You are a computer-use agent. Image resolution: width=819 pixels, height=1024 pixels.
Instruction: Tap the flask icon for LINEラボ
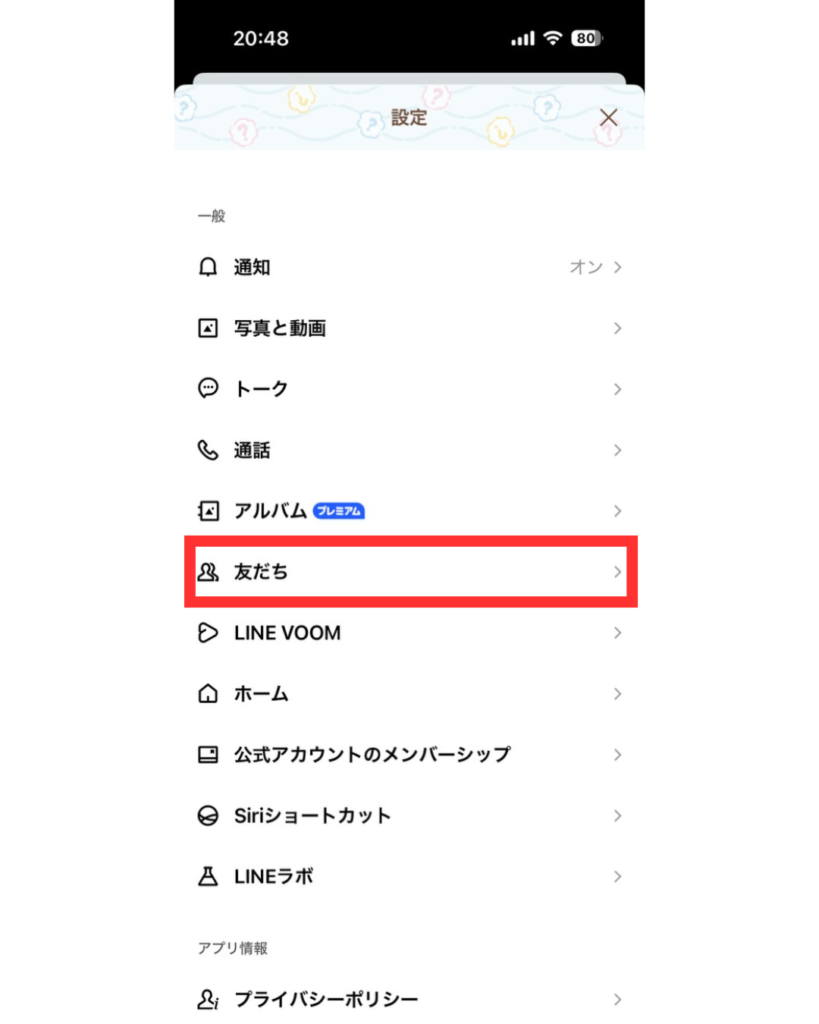pos(208,876)
